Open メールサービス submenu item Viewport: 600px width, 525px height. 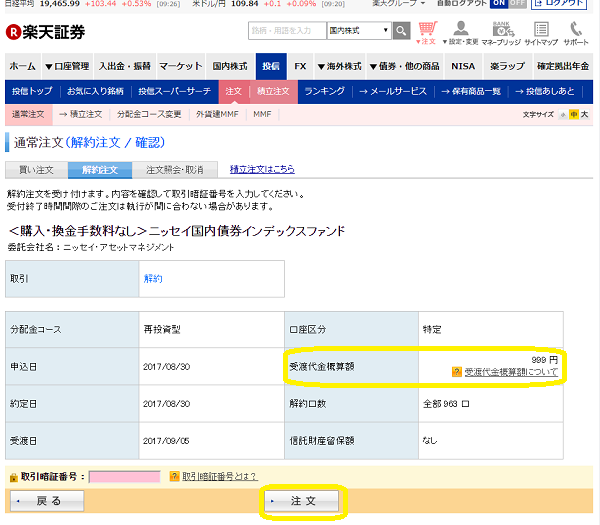[393, 91]
